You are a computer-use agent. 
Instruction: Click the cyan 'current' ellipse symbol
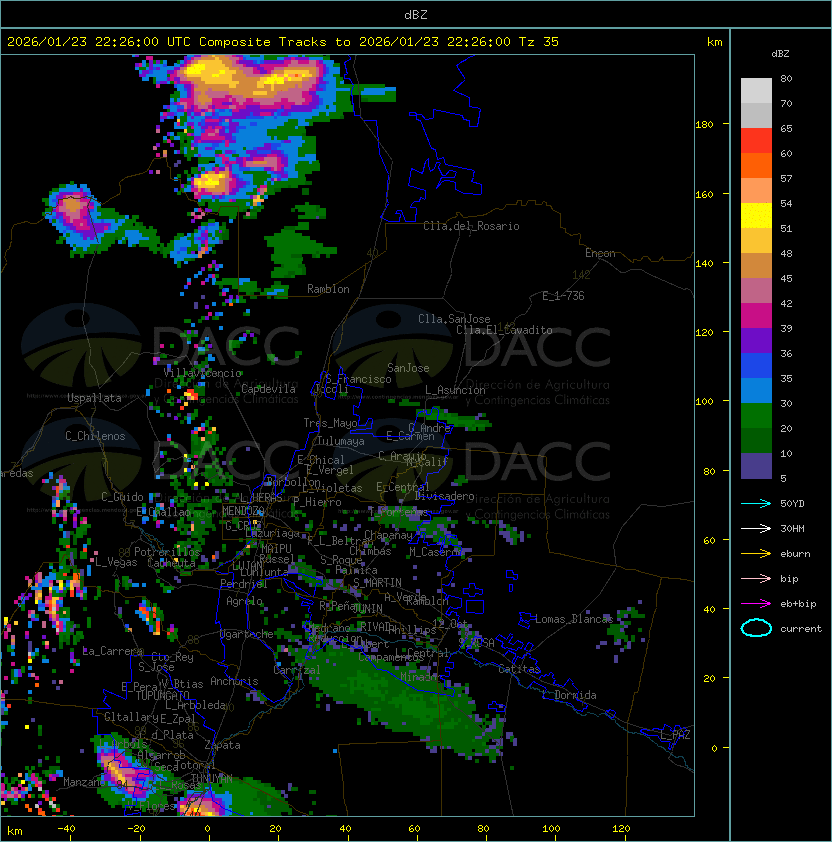[756, 628]
